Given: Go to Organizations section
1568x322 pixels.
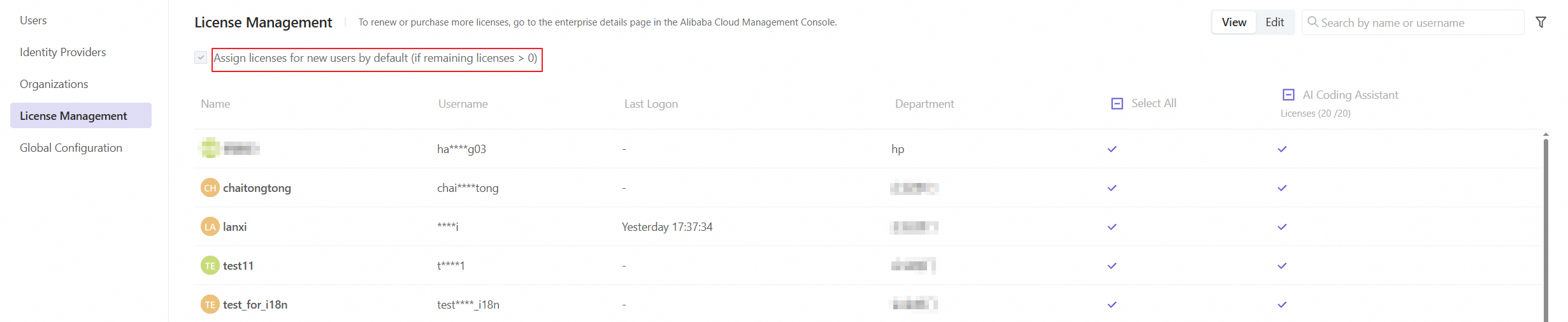Looking at the screenshot, I should coord(54,84).
